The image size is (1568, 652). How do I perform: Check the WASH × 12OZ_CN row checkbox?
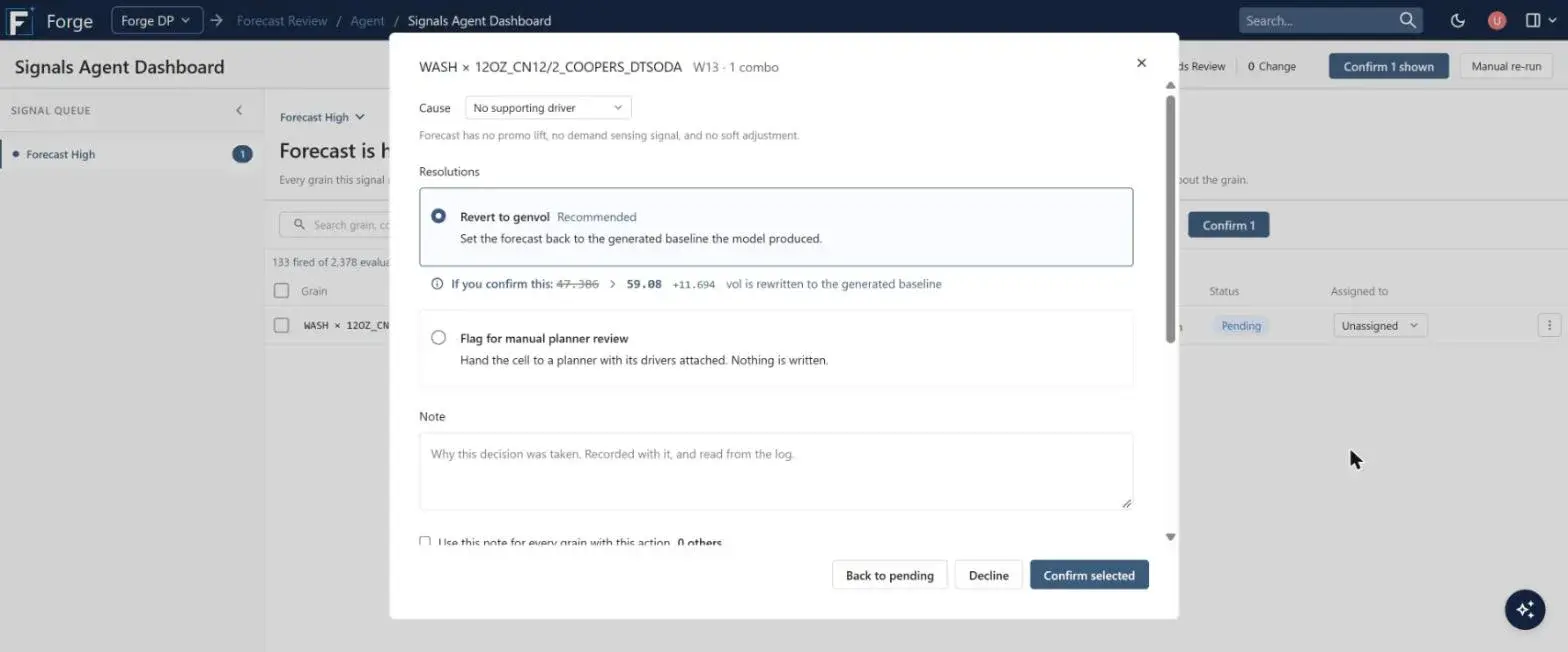(x=282, y=325)
